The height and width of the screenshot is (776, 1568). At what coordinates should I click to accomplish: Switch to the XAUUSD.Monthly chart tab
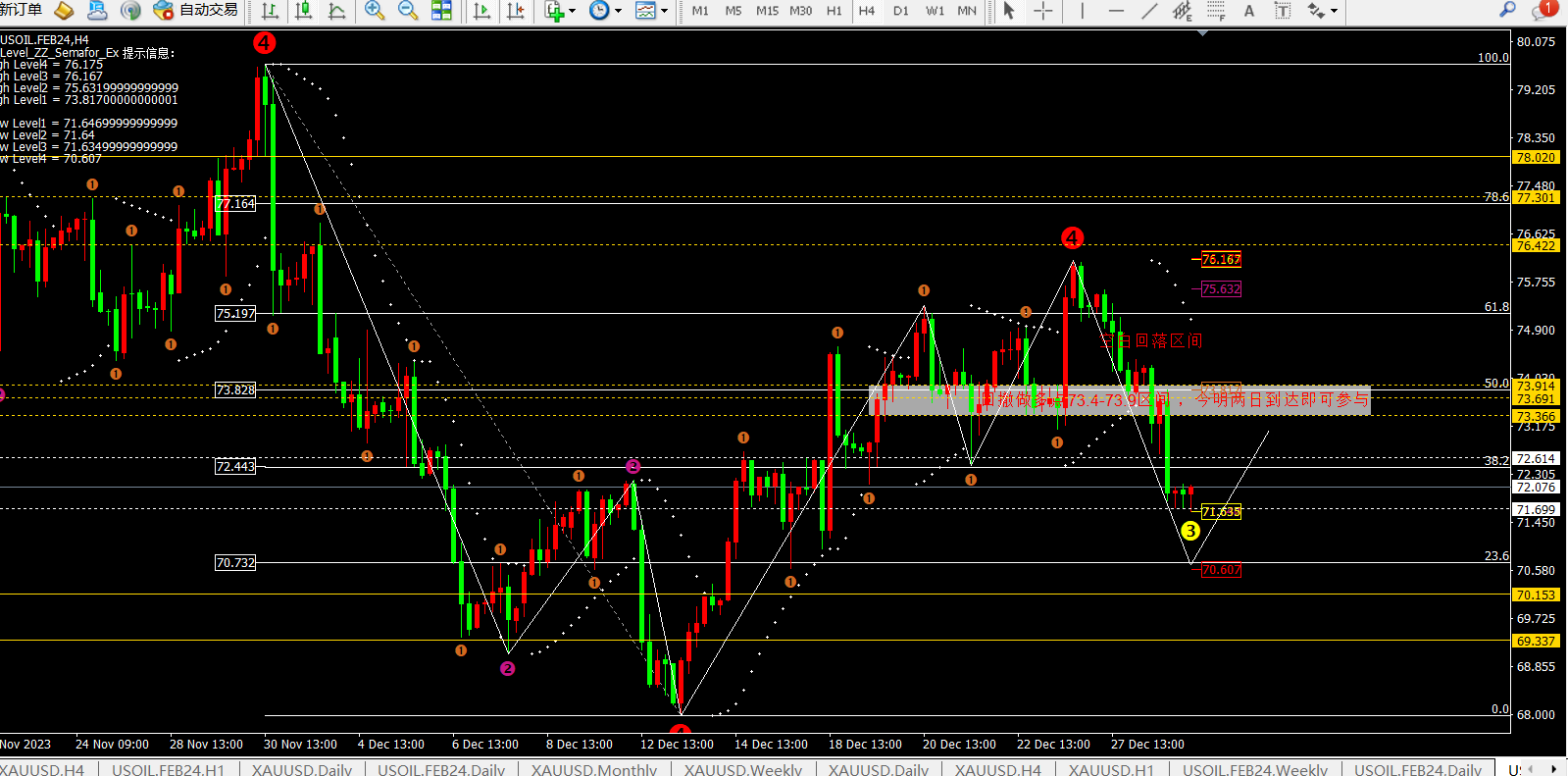click(x=593, y=769)
